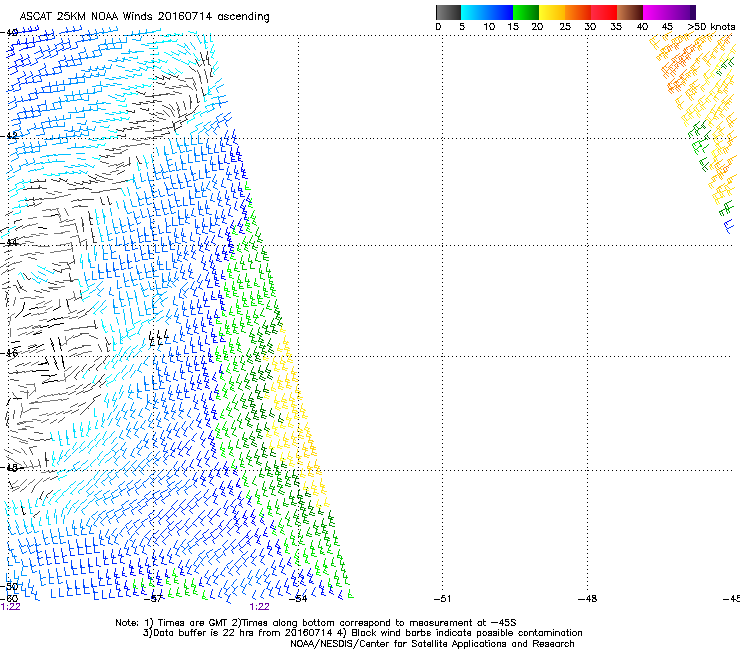Click the "0" legend scale label
Screen dimensions: 740x650
438,27
